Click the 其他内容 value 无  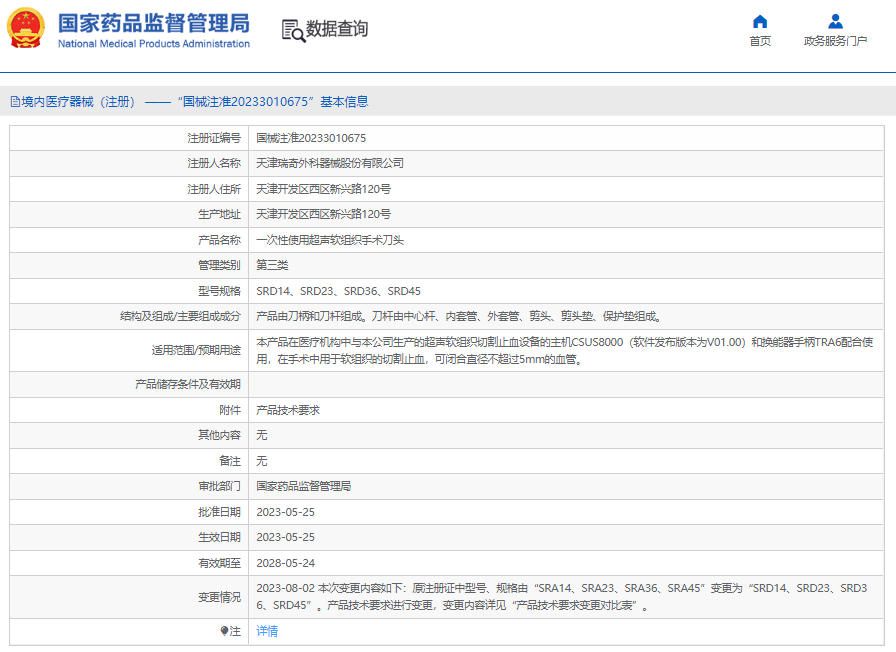(x=262, y=435)
